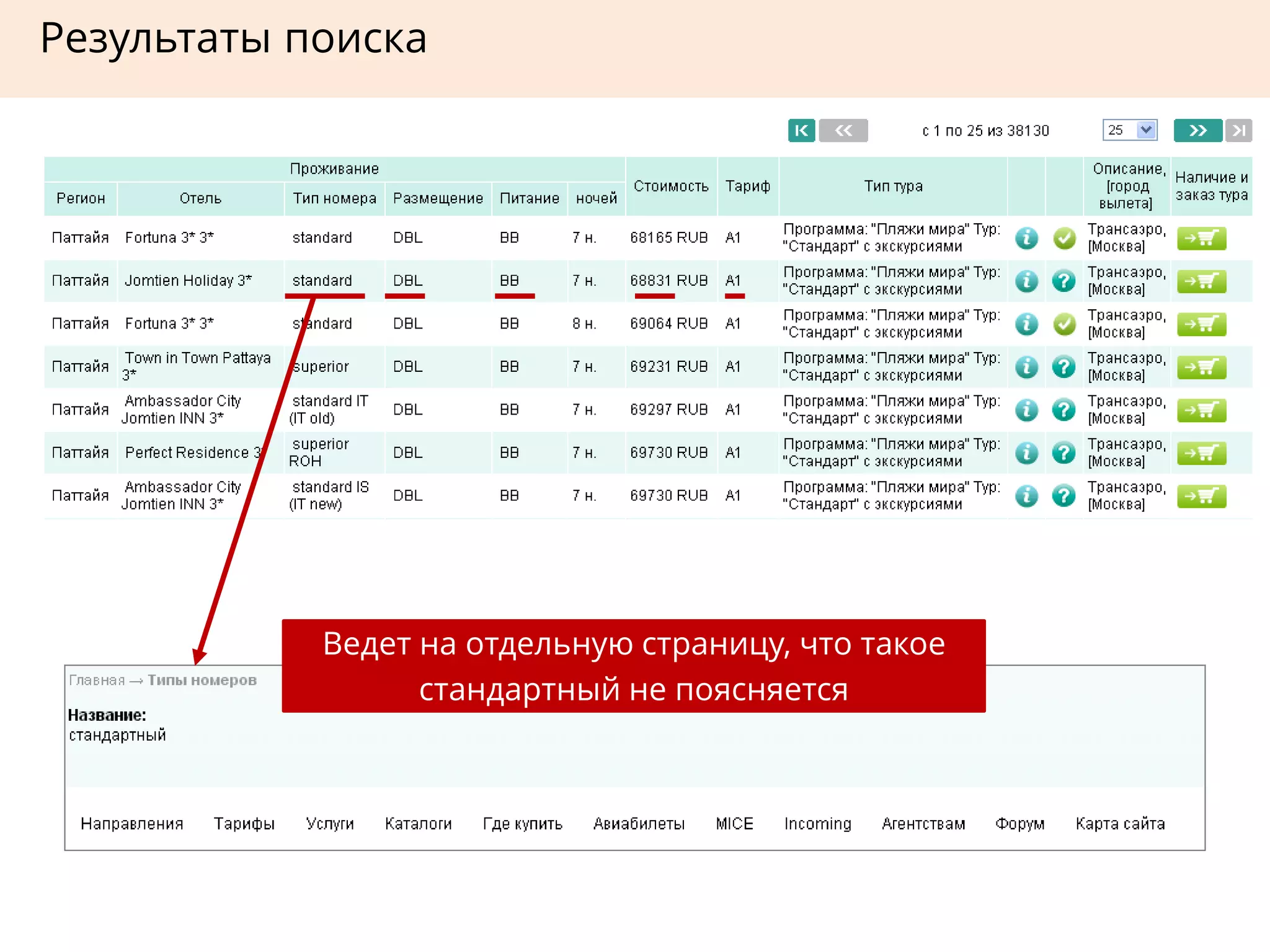Viewport: 1270px width, 952px height.
Task: Click standard IT (IT old) room type
Action: 329,410
